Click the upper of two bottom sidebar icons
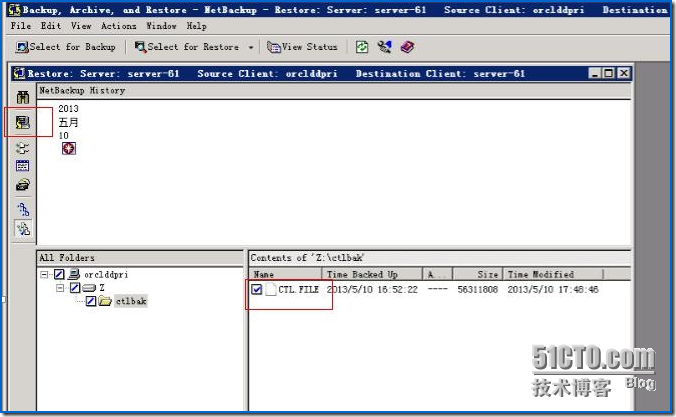 coord(23,210)
